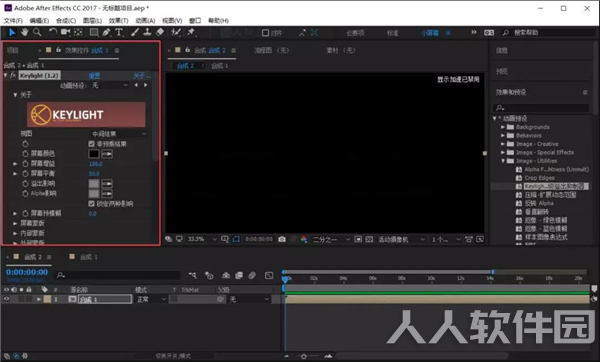The height and width of the screenshot is (362, 600).
Task: Open the animation presets dropdown
Action: coord(109,85)
